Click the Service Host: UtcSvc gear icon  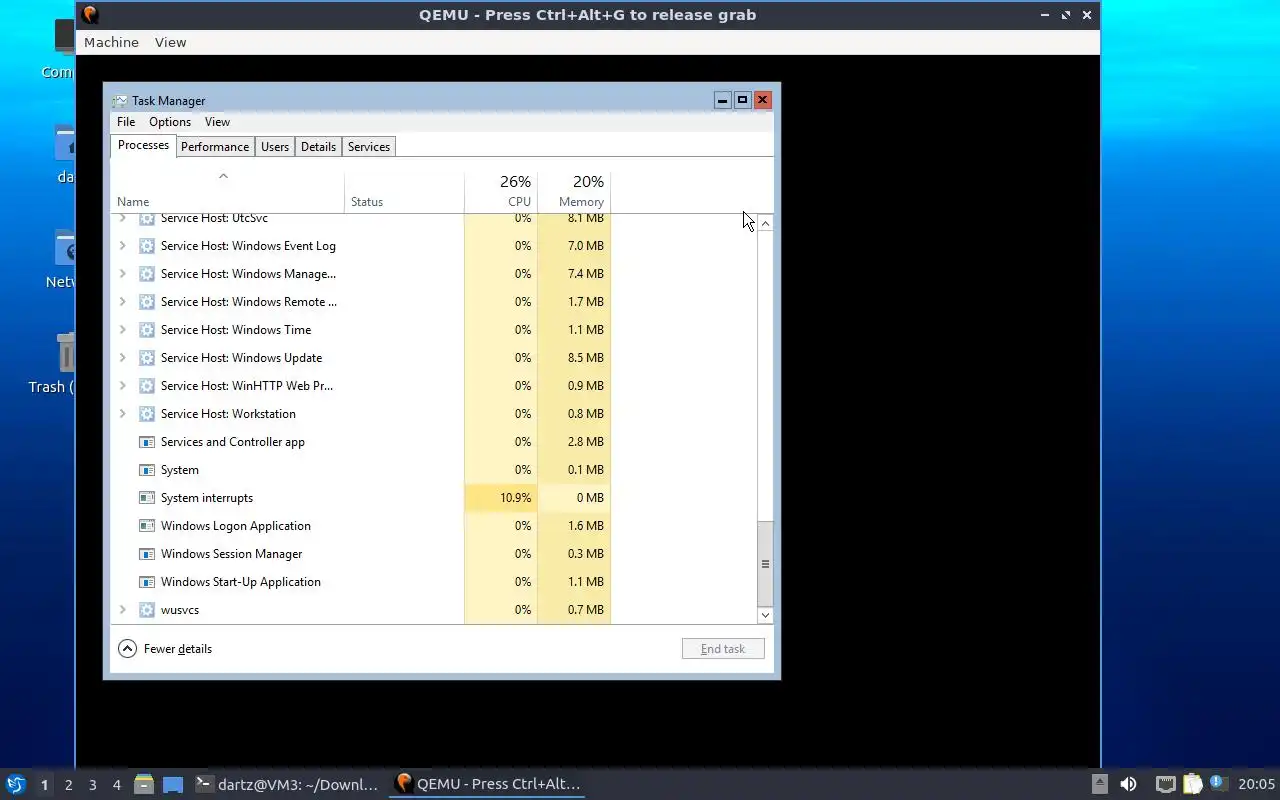(147, 218)
